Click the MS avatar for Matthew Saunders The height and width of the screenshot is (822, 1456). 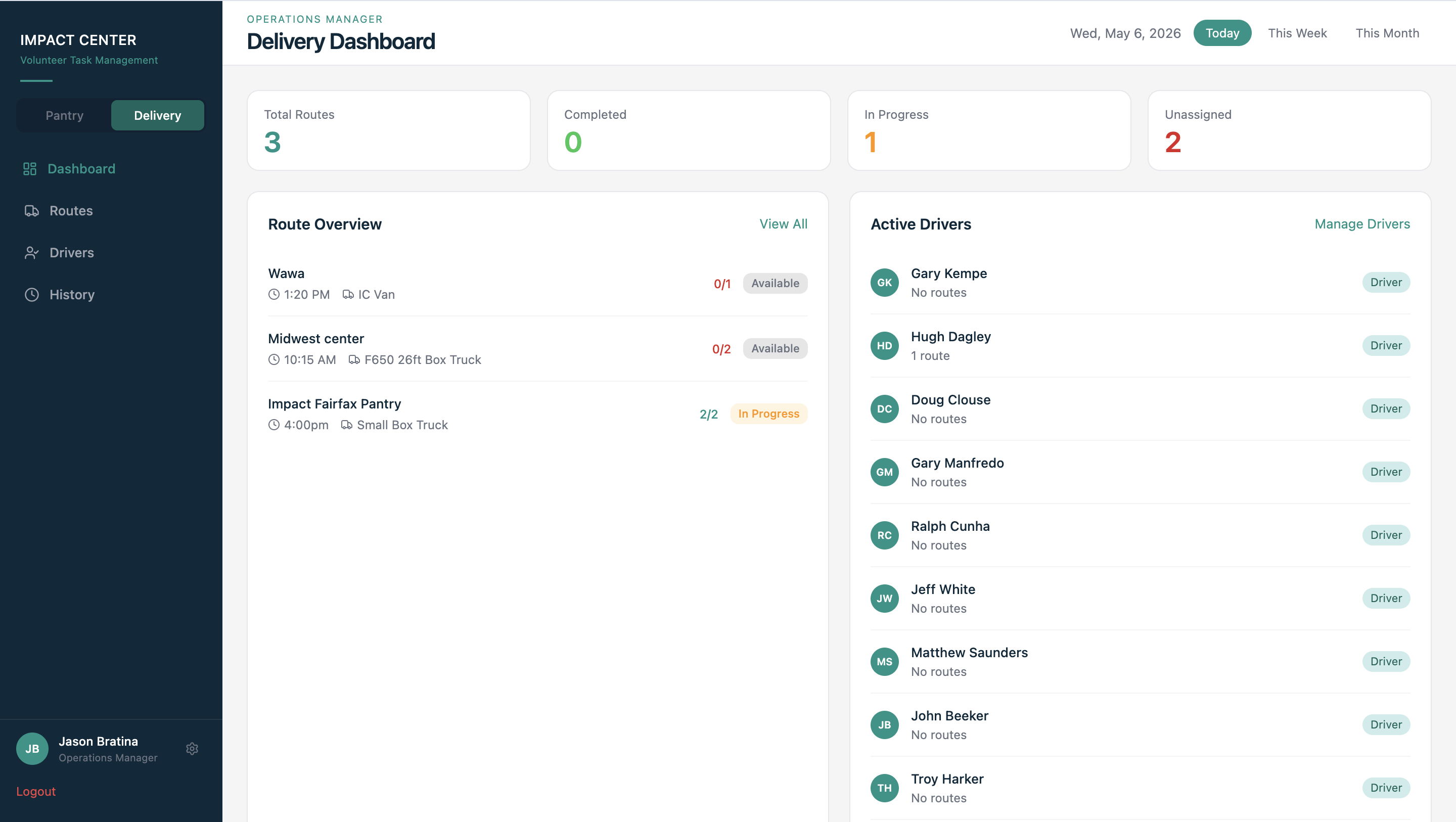885,661
